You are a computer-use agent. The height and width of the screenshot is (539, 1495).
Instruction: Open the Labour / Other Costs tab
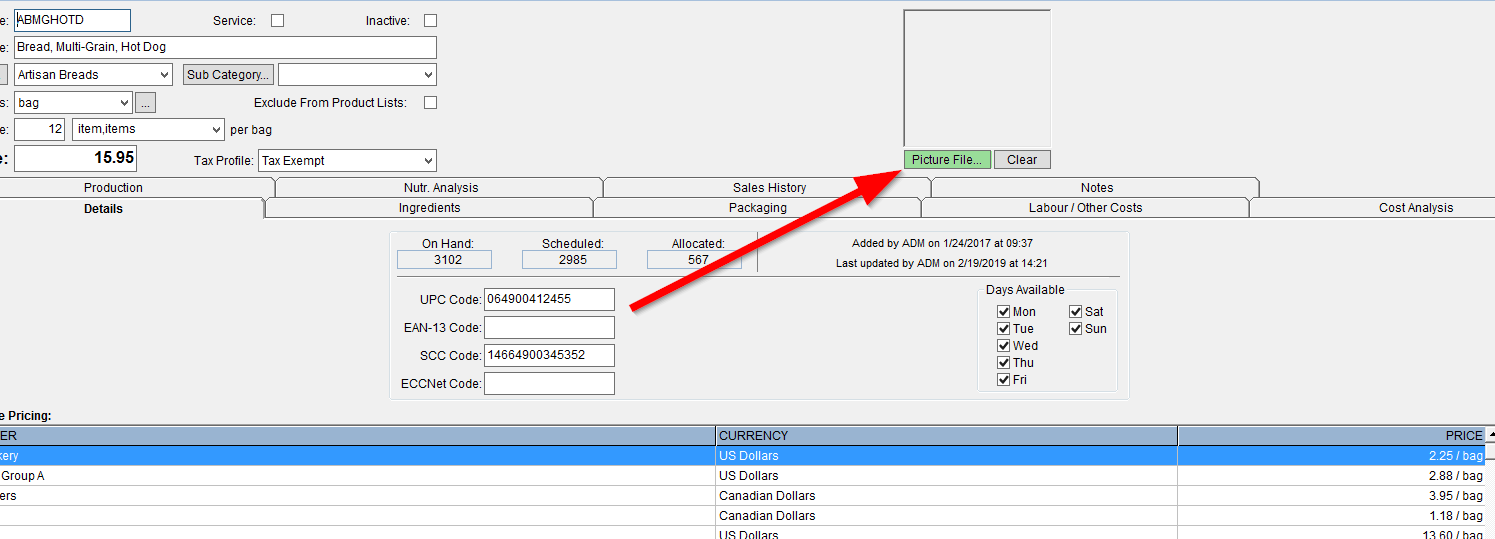(1085, 208)
